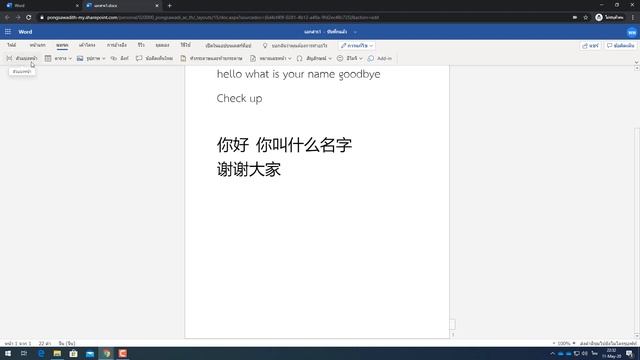Open the Add-in button
The width and height of the screenshot is (640, 360).
(380, 58)
